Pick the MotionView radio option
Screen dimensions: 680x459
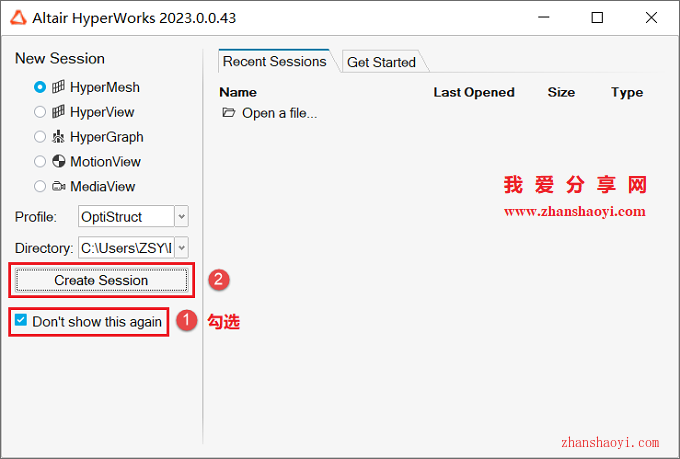(x=39, y=161)
